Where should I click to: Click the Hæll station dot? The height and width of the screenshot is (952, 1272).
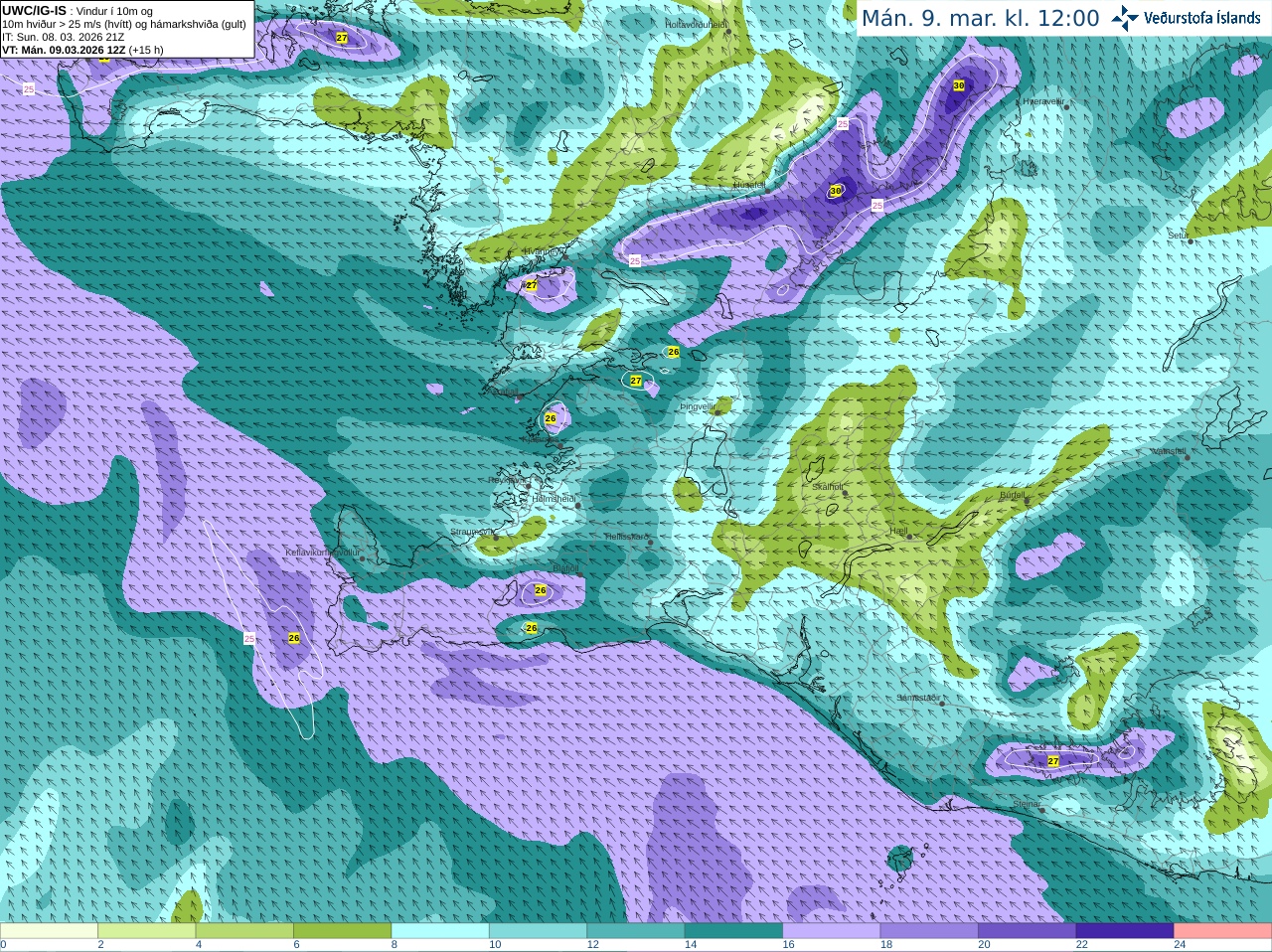point(910,537)
